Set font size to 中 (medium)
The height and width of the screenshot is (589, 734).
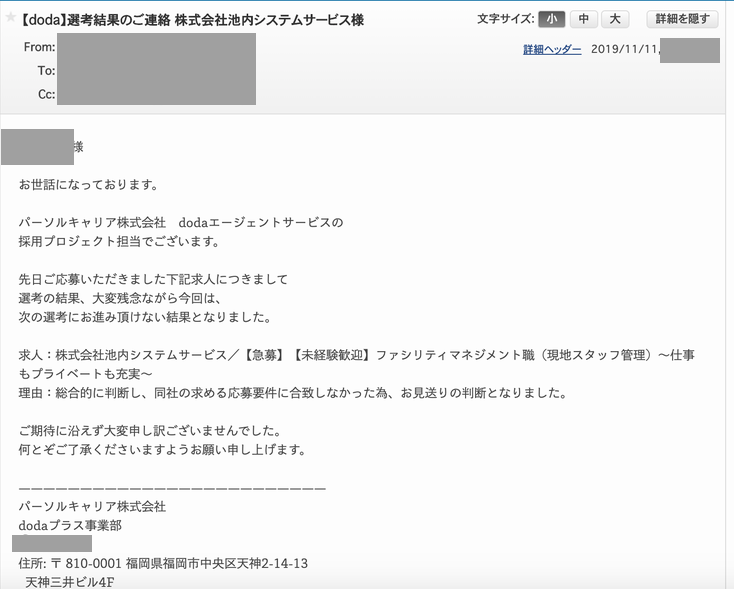tap(583, 19)
